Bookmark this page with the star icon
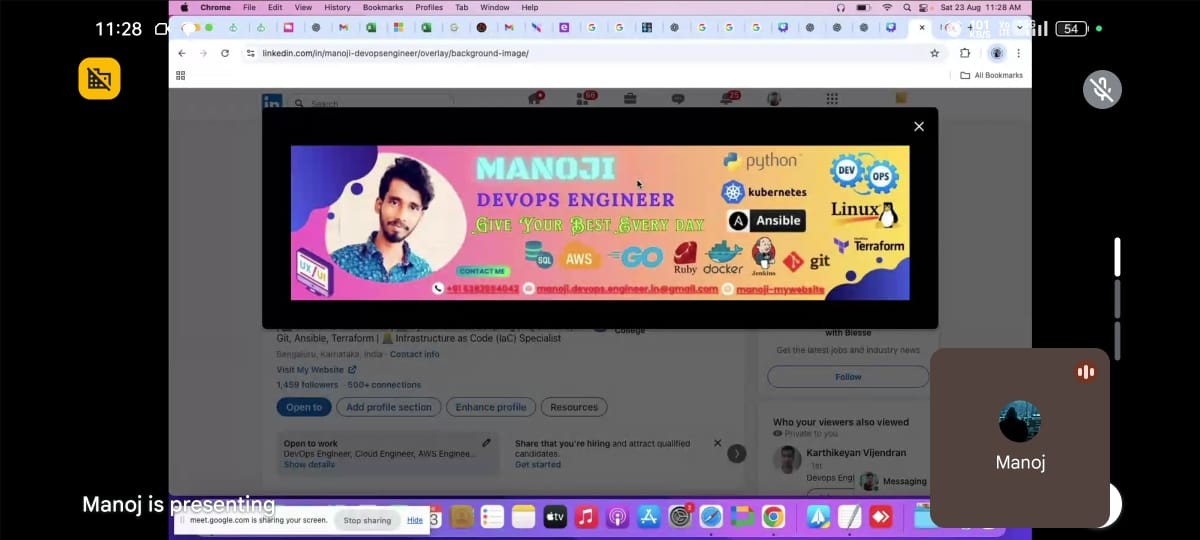 tap(935, 53)
